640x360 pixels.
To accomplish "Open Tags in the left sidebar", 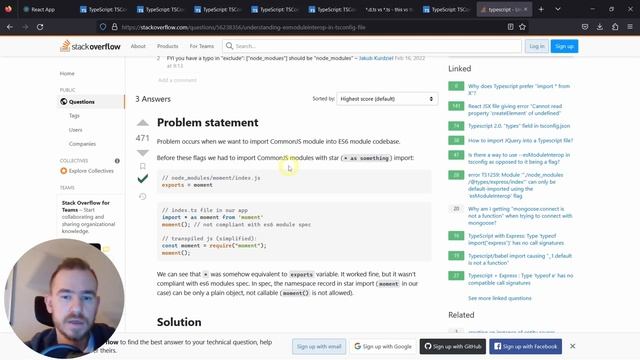I will (74, 116).
